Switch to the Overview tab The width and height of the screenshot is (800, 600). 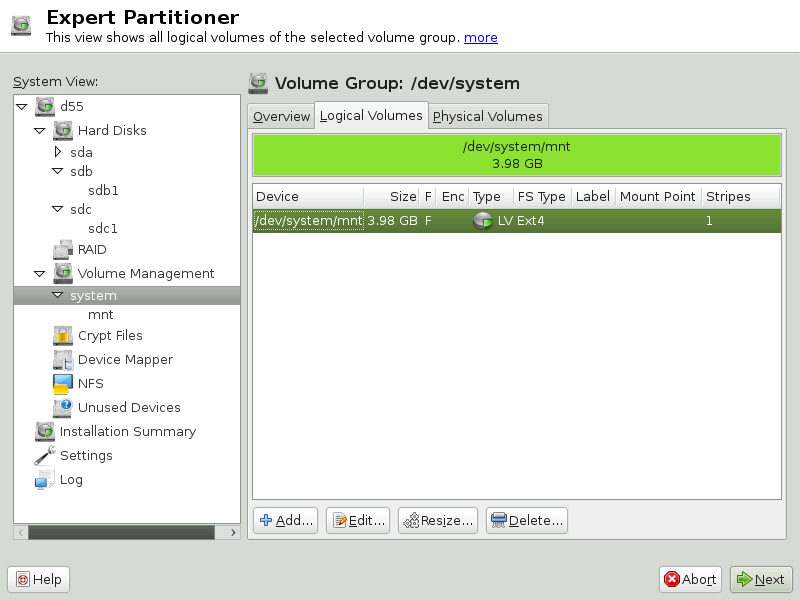click(x=281, y=116)
